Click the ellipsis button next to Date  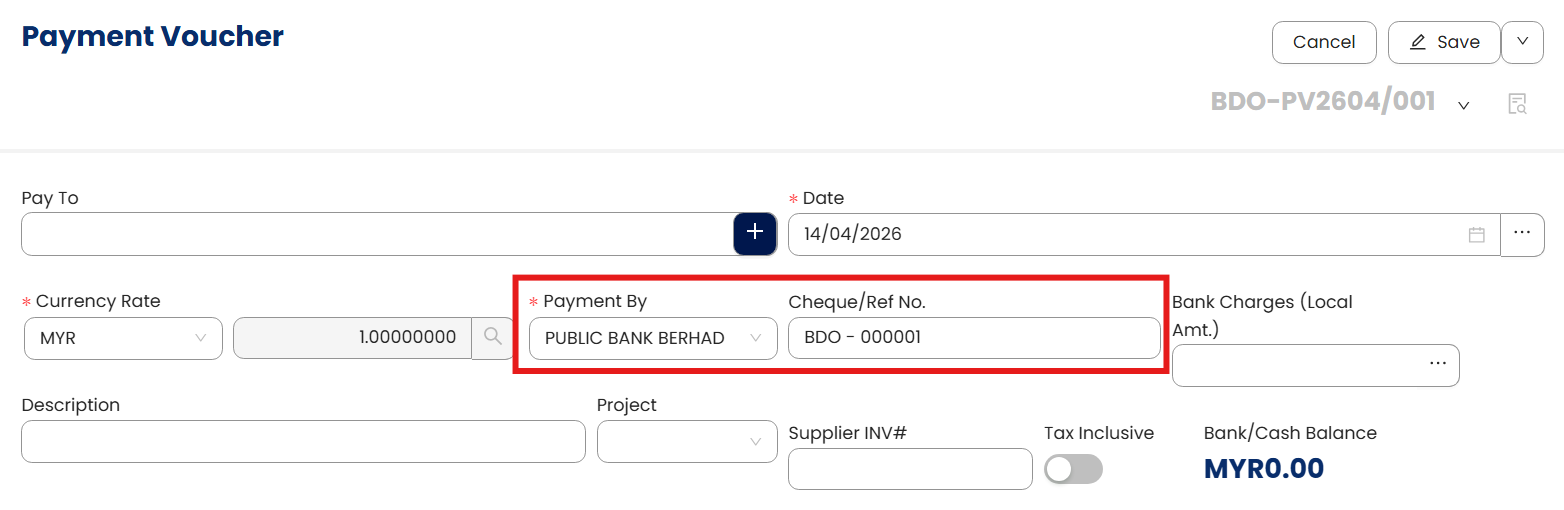[x=1522, y=234]
